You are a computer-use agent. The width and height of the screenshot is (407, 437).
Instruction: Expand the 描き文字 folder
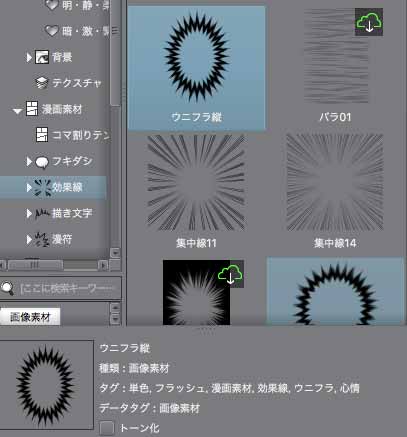(29, 213)
